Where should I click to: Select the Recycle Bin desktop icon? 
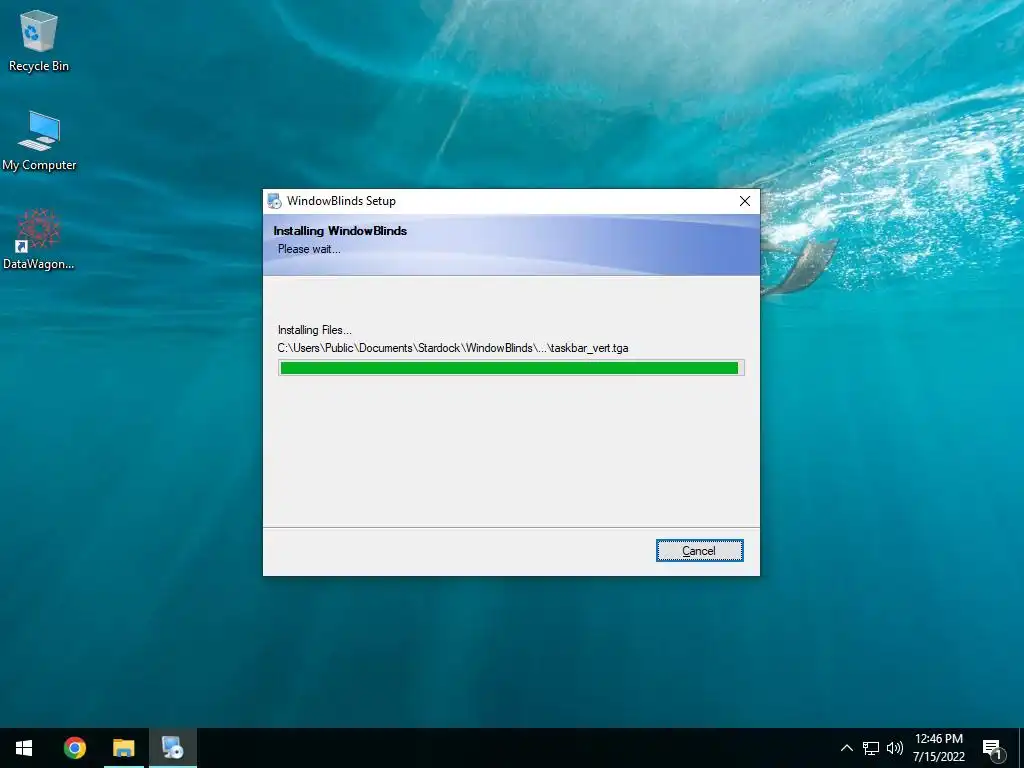[39, 41]
